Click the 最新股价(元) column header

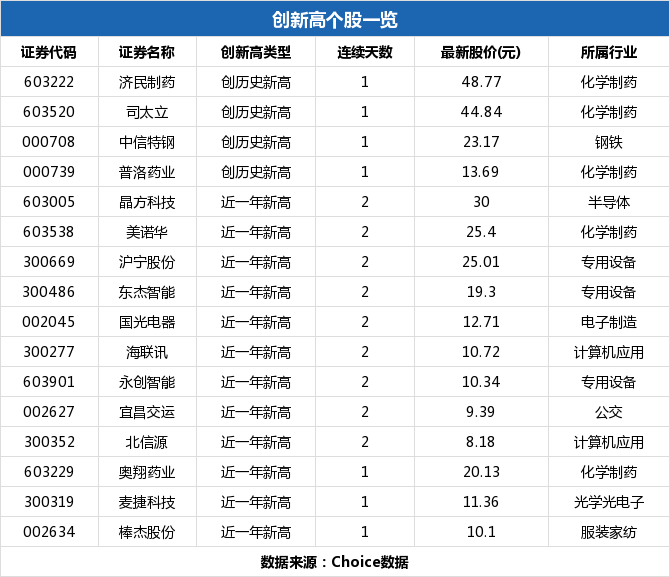[x=481, y=52]
